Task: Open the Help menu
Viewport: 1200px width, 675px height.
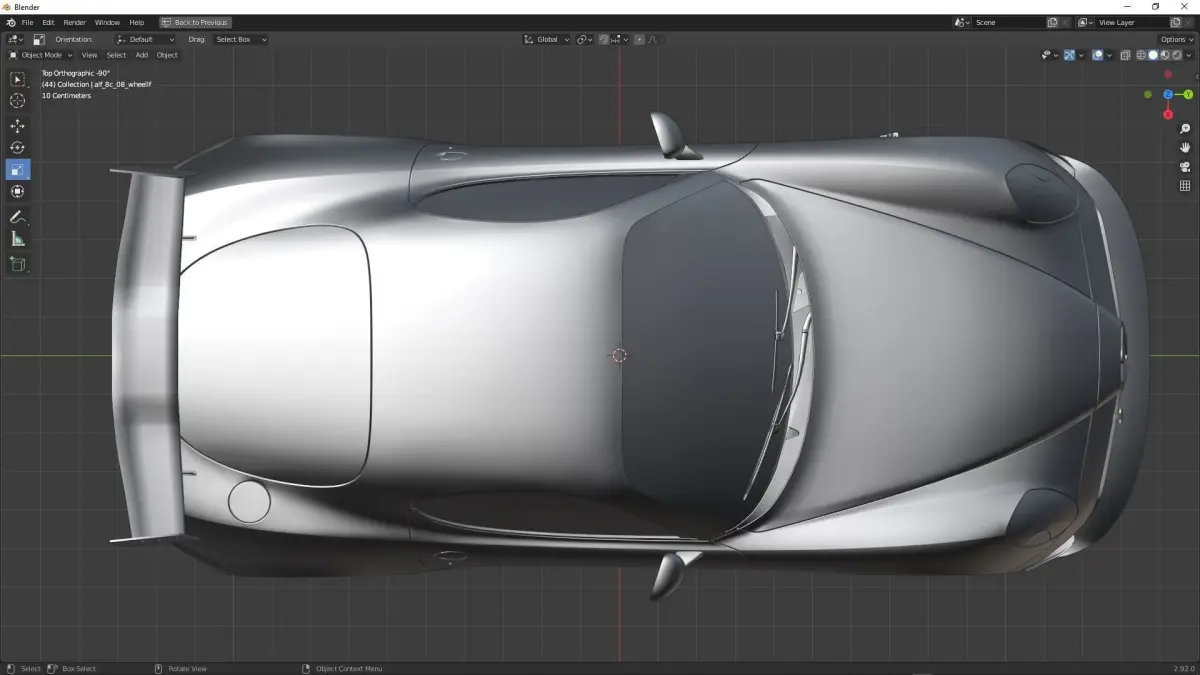Action: pyautogui.click(x=137, y=22)
